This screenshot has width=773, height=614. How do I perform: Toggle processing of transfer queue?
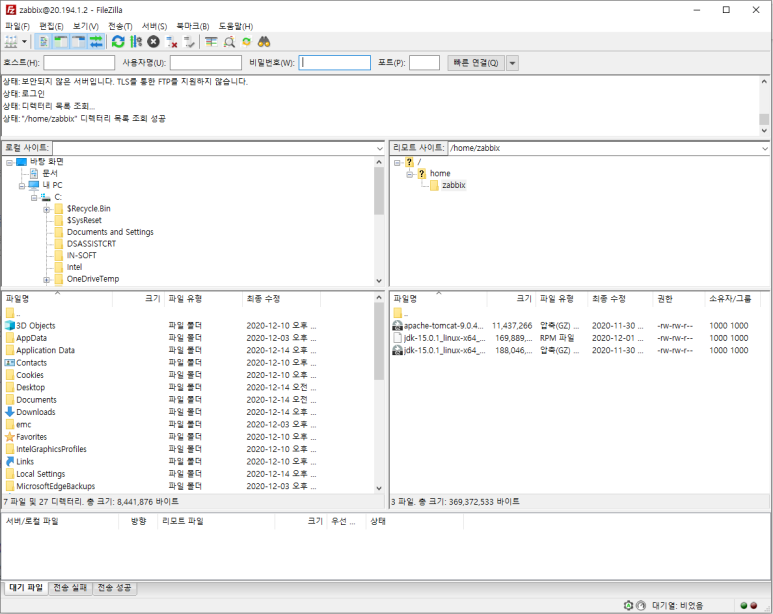pyautogui.click(x=136, y=42)
